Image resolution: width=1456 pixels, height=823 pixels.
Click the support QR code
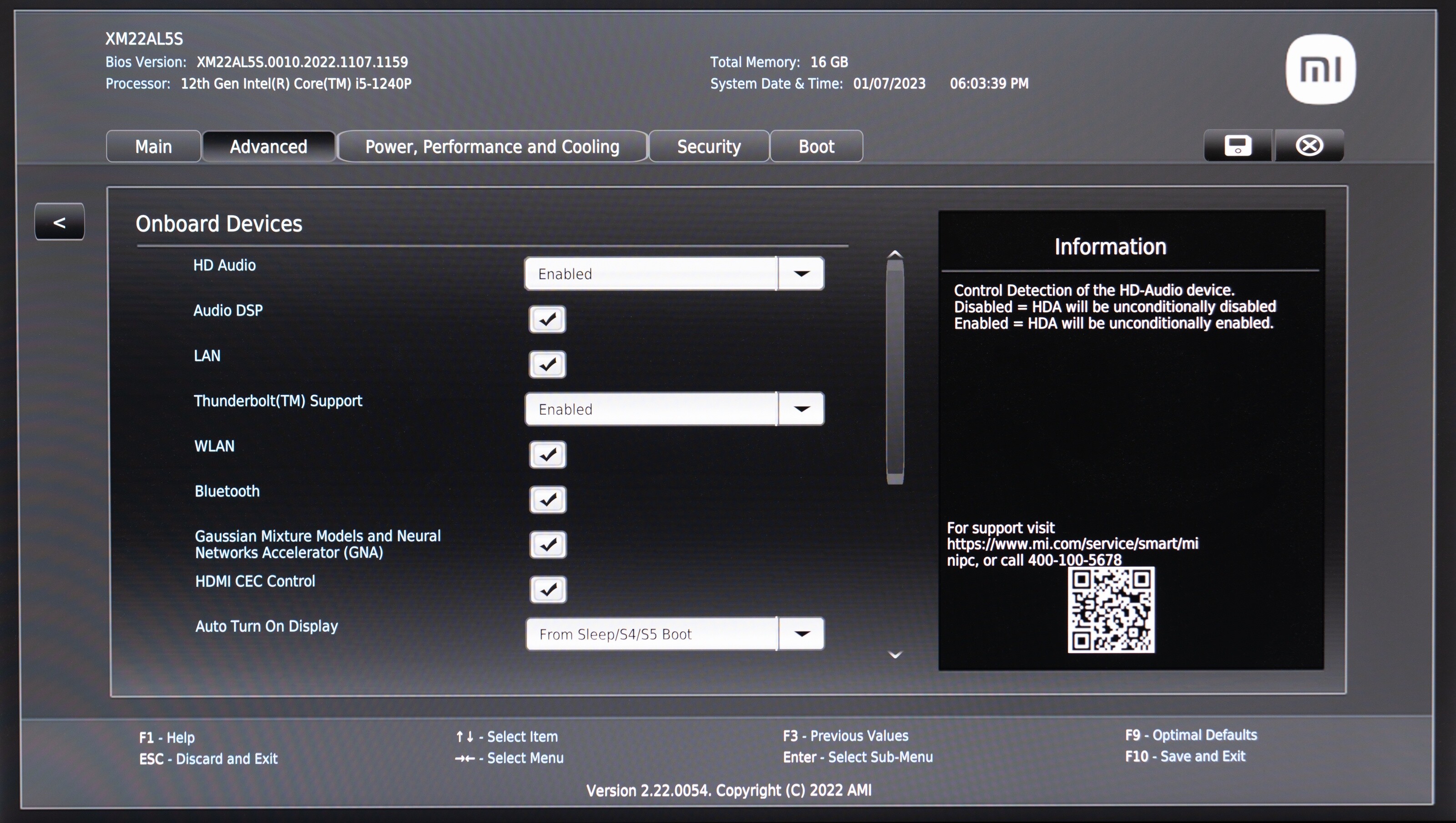click(1111, 610)
